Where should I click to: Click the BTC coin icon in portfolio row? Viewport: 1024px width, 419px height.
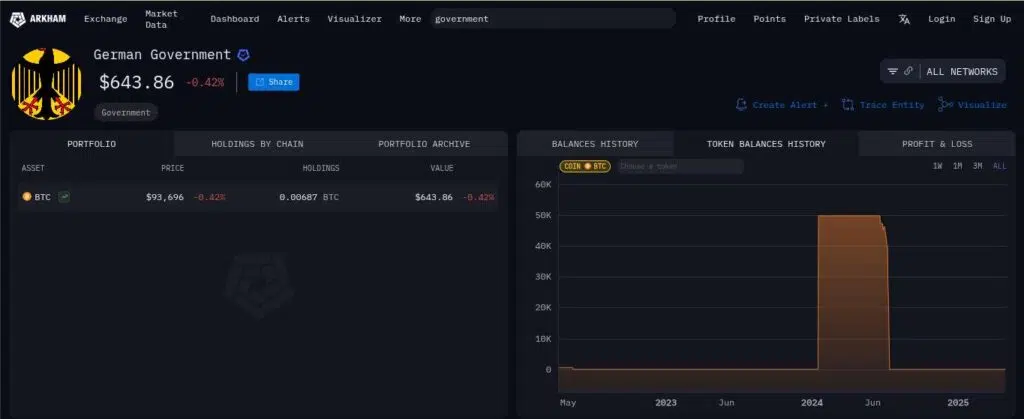point(27,196)
